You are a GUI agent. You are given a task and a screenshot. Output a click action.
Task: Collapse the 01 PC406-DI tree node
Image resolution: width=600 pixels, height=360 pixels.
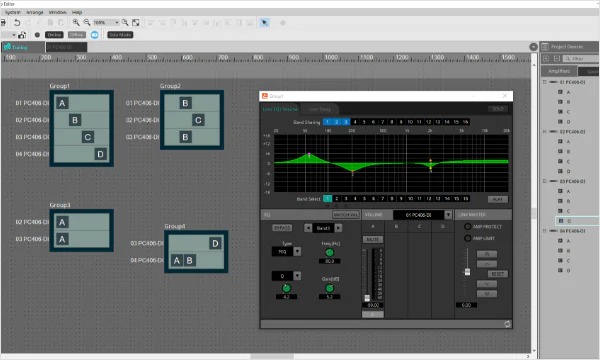click(545, 82)
